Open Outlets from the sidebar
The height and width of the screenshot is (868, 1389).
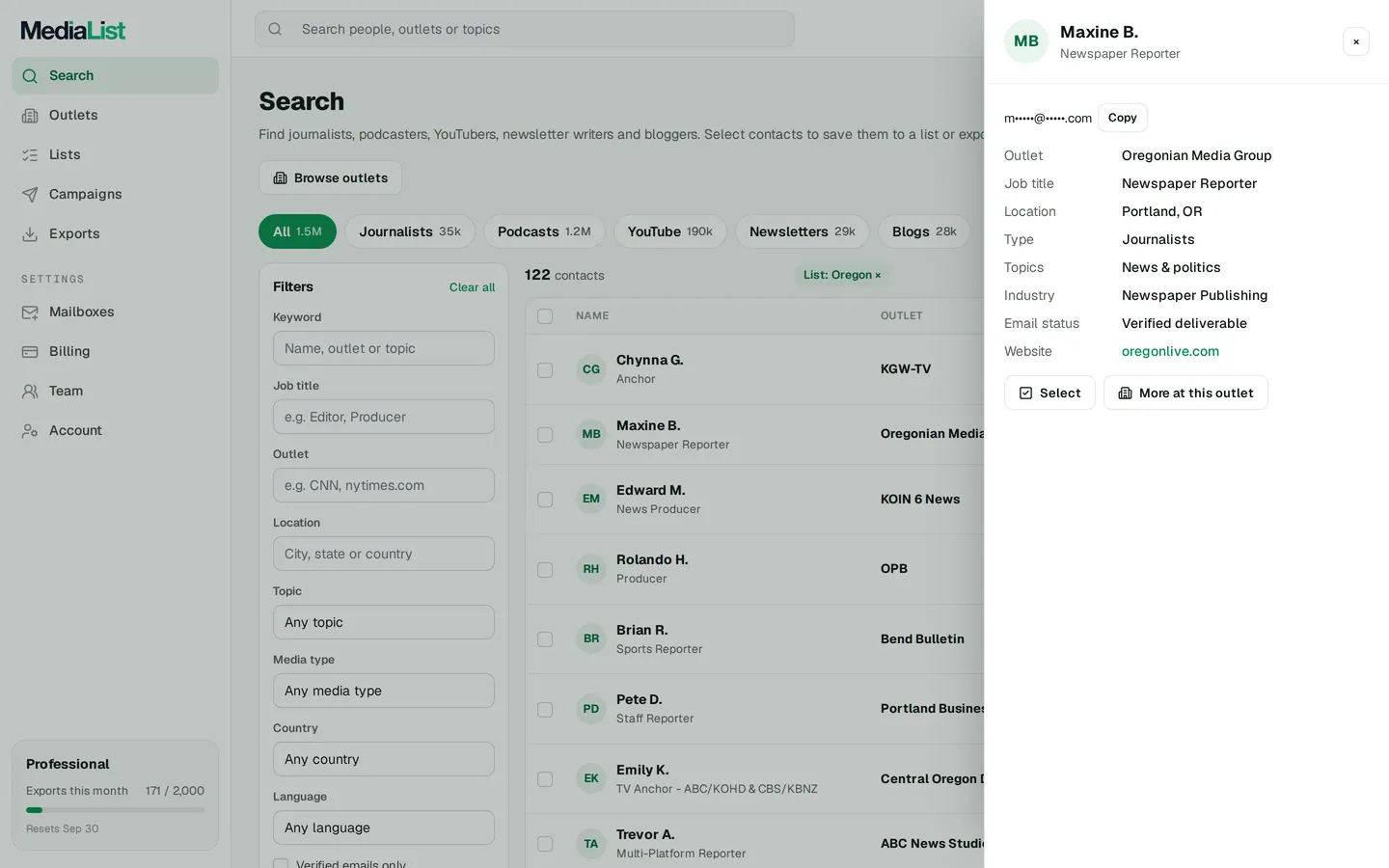[x=115, y=115]
